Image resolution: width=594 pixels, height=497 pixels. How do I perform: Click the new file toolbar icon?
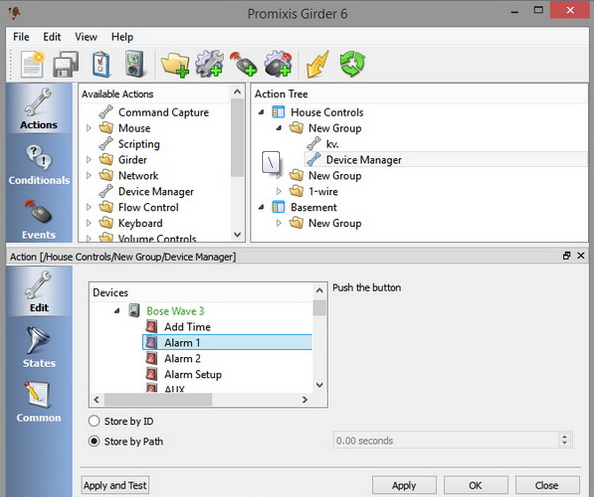tap(33, 64)
